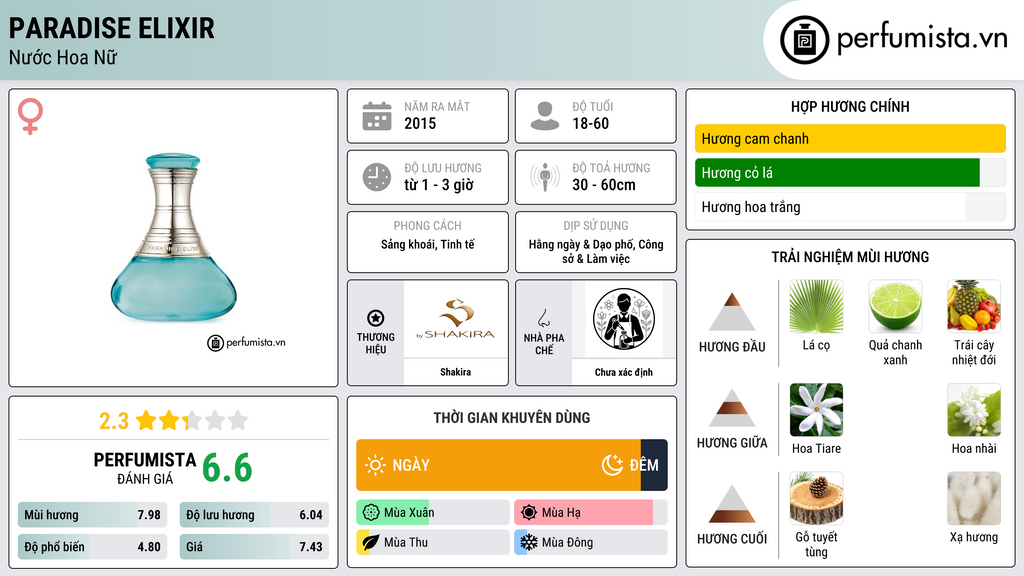Click the PARADISE ELIXIR title

(112, 28)
